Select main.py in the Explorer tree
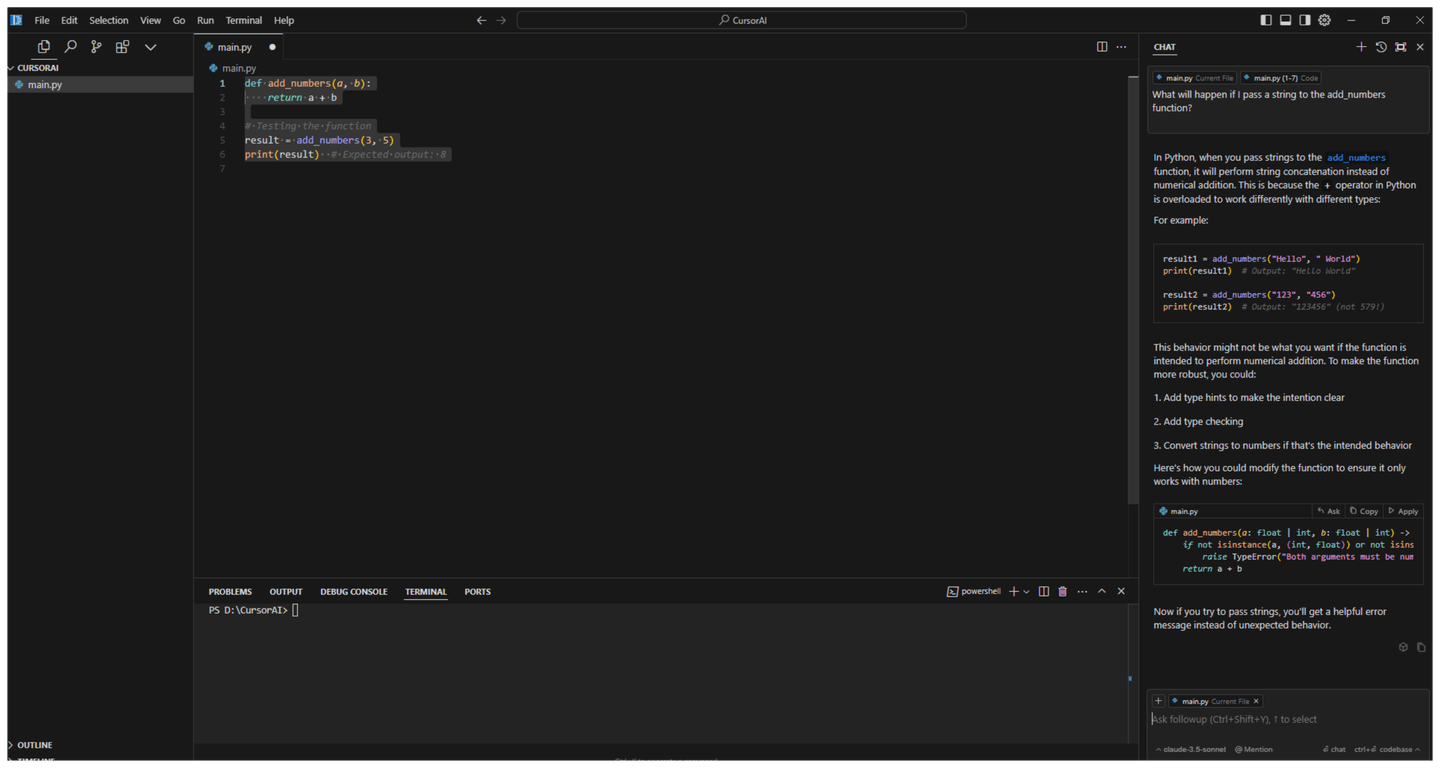Viewport: 1440px width, 768px height. (x=100, y=85)
